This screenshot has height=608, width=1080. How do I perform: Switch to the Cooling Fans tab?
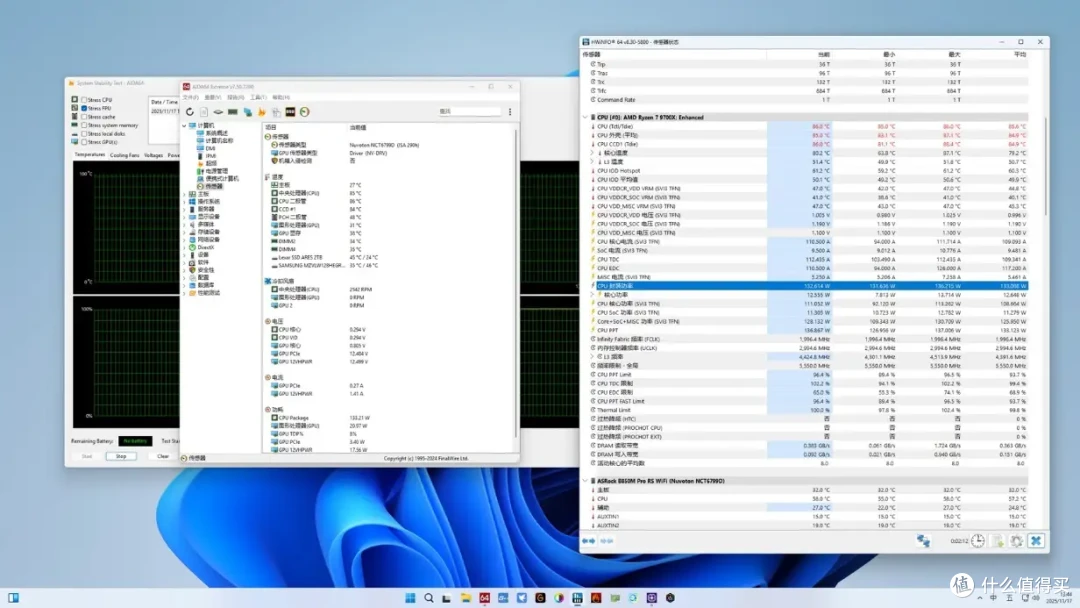(x=125, y=156)
